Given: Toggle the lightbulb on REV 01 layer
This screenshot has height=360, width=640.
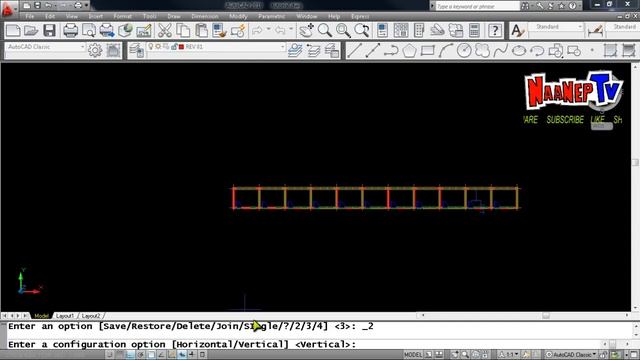Looking at the screenshot, I should pyautogui.click(x=151, y=47).
